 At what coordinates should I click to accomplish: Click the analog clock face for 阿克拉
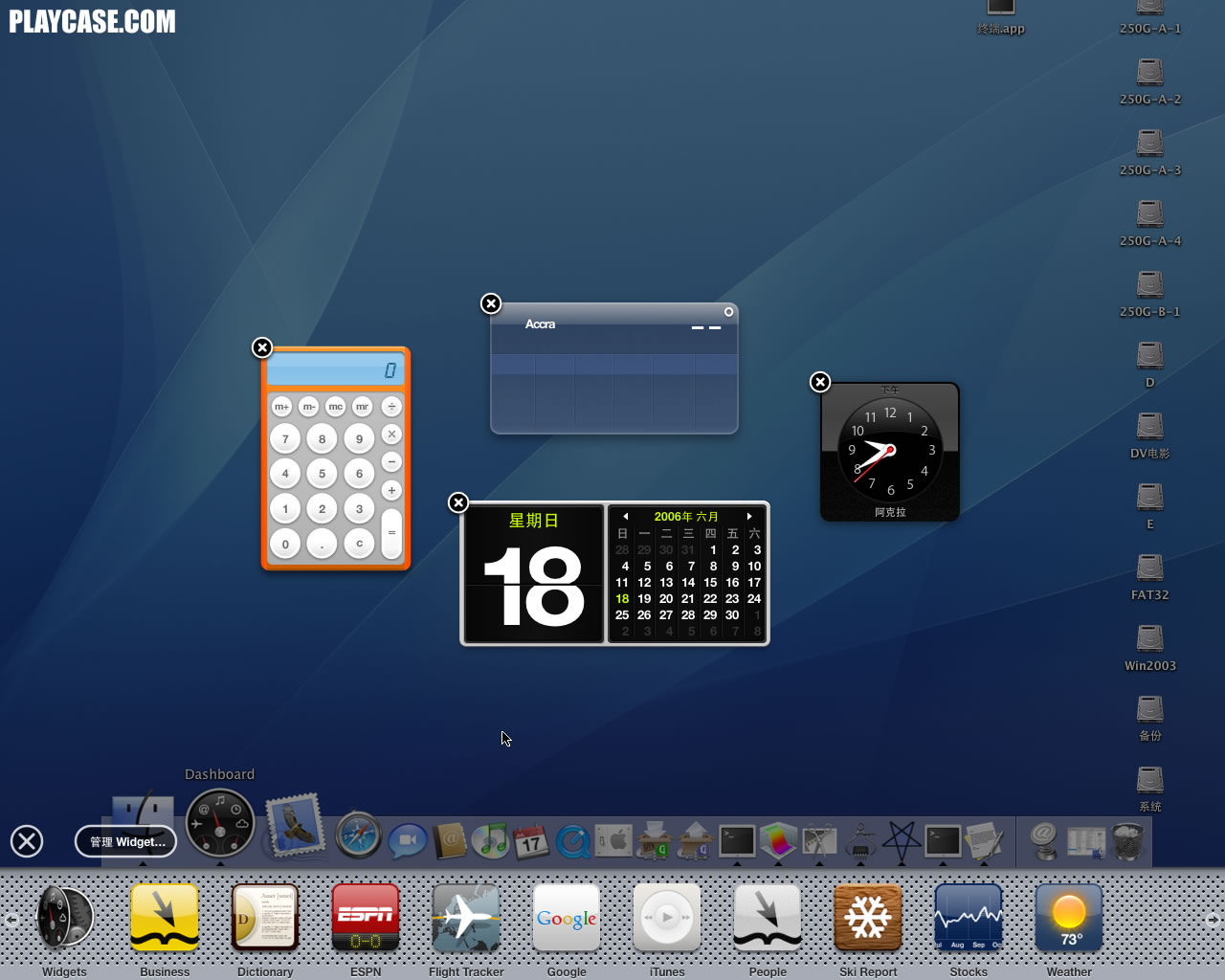tap(890, 451)
